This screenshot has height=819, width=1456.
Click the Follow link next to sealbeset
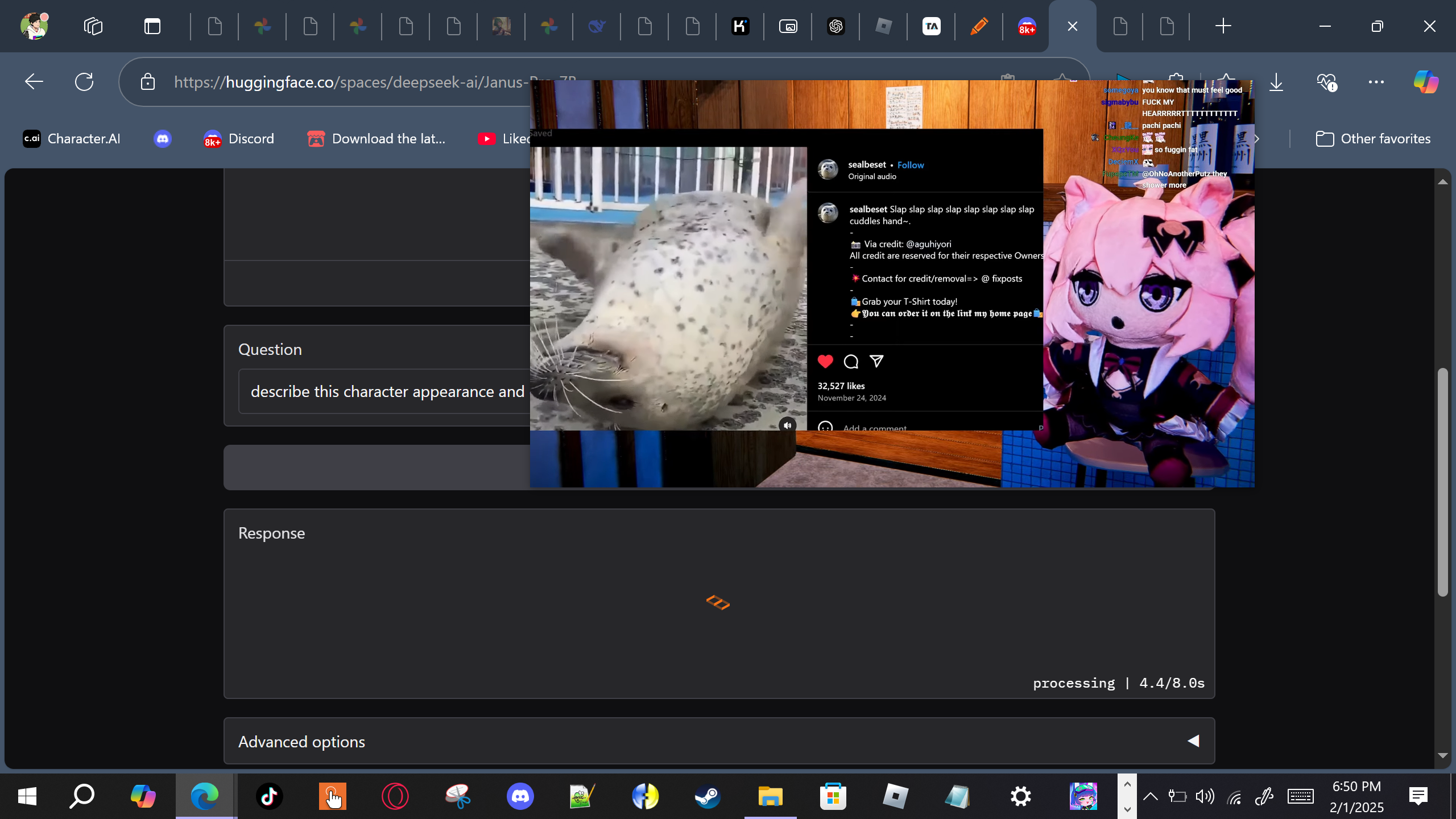coord(911,165)
